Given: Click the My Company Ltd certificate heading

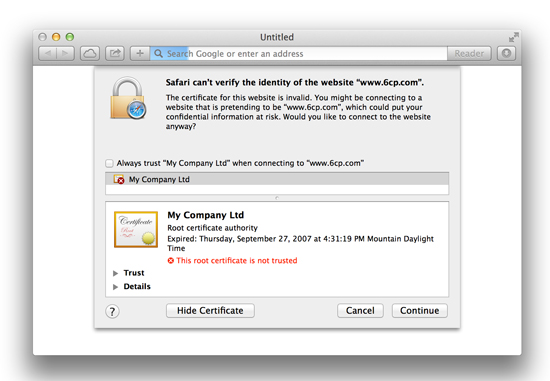Looking at the screenshot, I should pyautogui.click(x=206, y=215).
